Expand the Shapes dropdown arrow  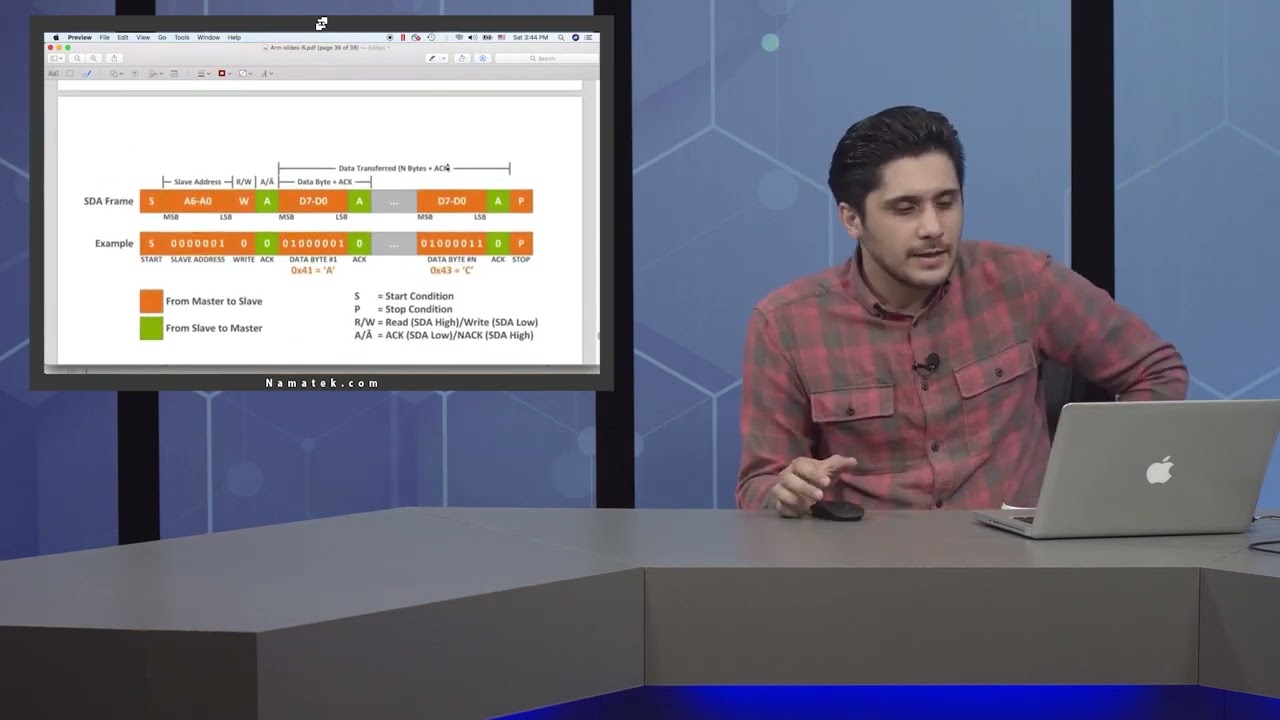121,74
